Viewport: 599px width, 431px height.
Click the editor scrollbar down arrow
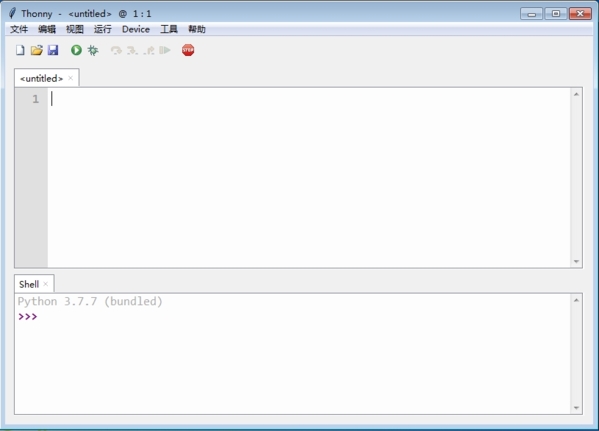576,262
